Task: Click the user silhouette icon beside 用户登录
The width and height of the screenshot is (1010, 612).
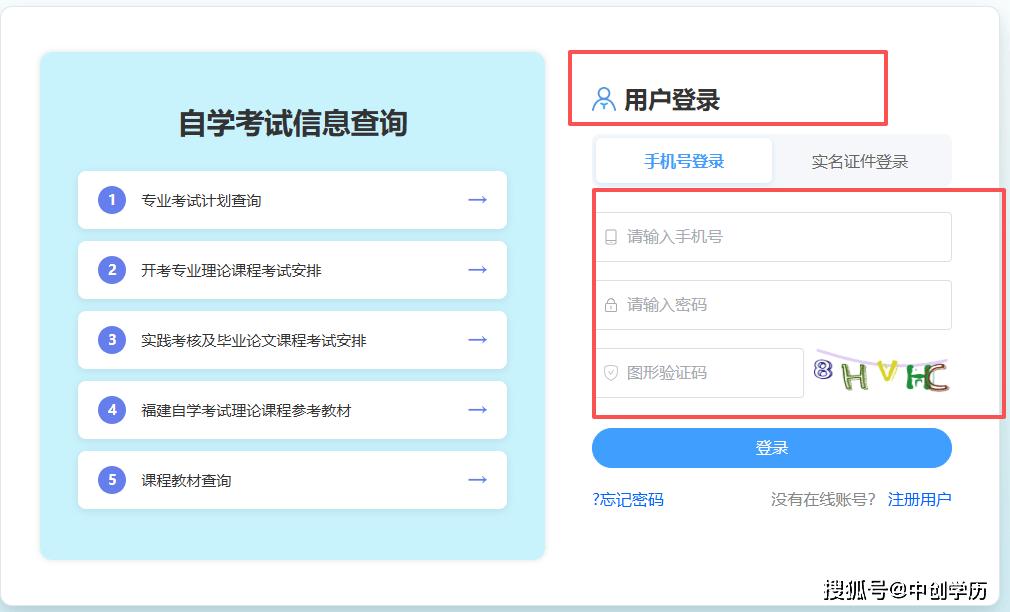Action: click(602, 97)
